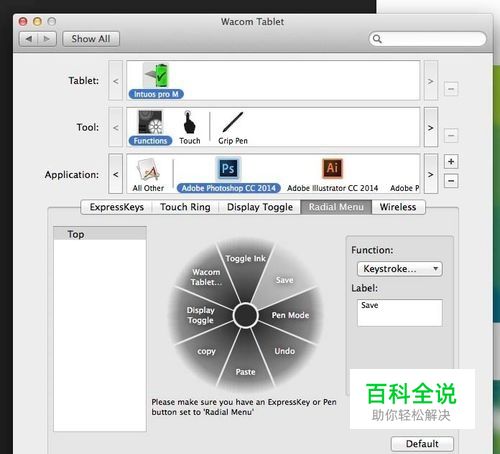This screenshot has height=454, width=500.
Task: Select the Grip Pen tool
Action: (233, 128)
